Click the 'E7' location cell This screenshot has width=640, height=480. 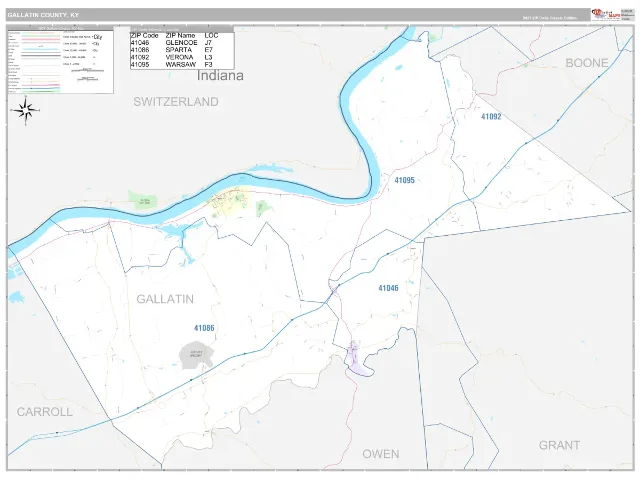[x=209, y=50]
